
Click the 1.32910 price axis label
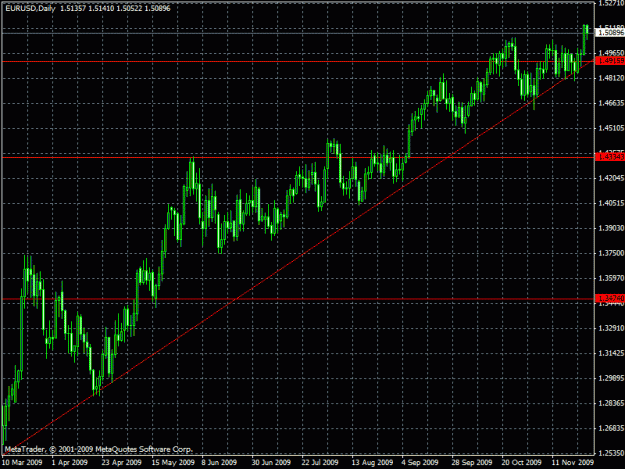[x=611, y=328]
